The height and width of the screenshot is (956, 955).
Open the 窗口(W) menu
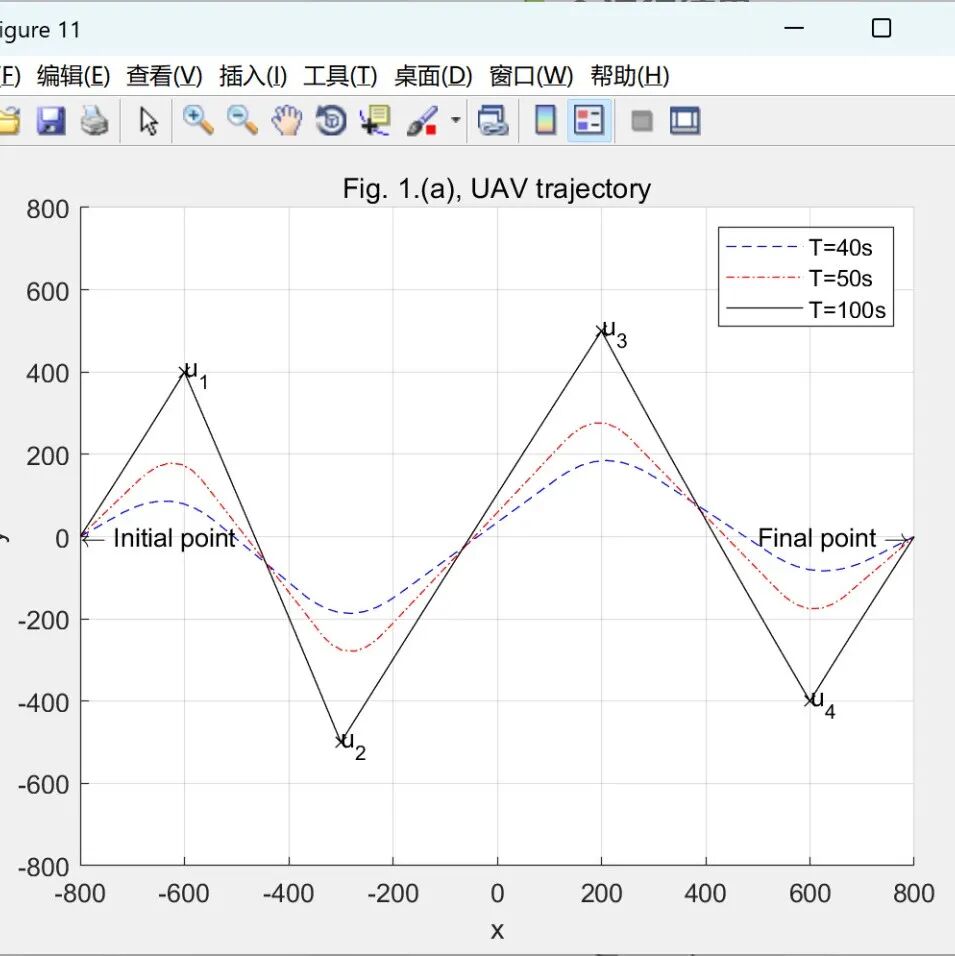[x=531, y=76]
